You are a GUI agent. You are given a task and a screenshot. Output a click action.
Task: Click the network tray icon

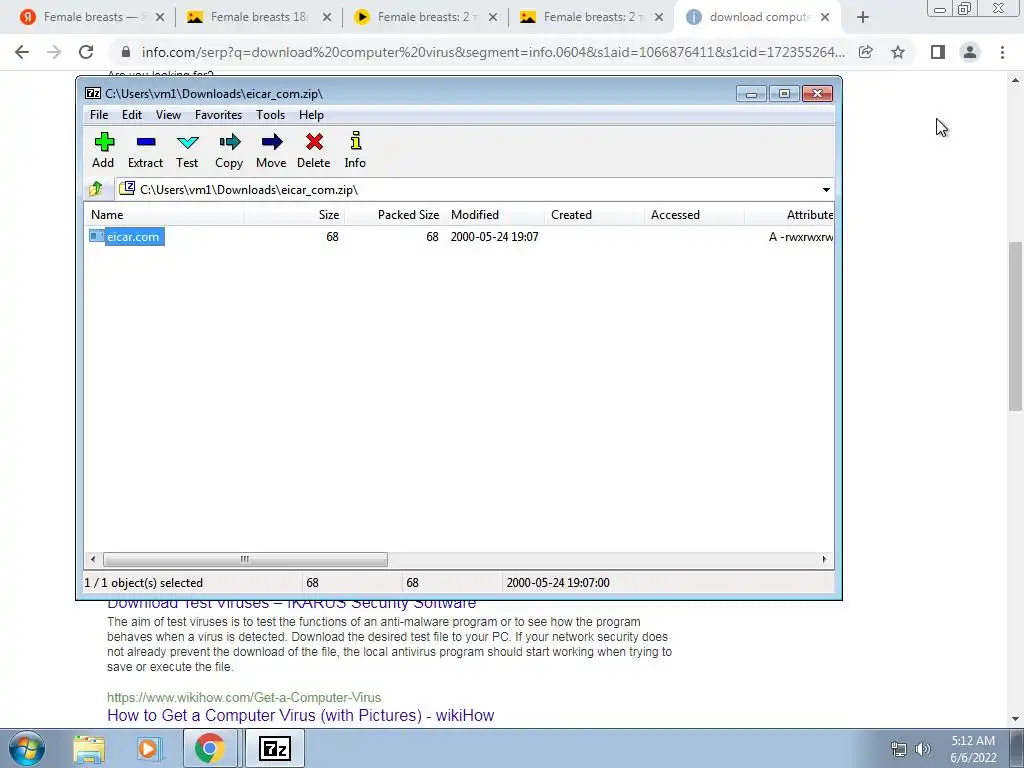899,749
